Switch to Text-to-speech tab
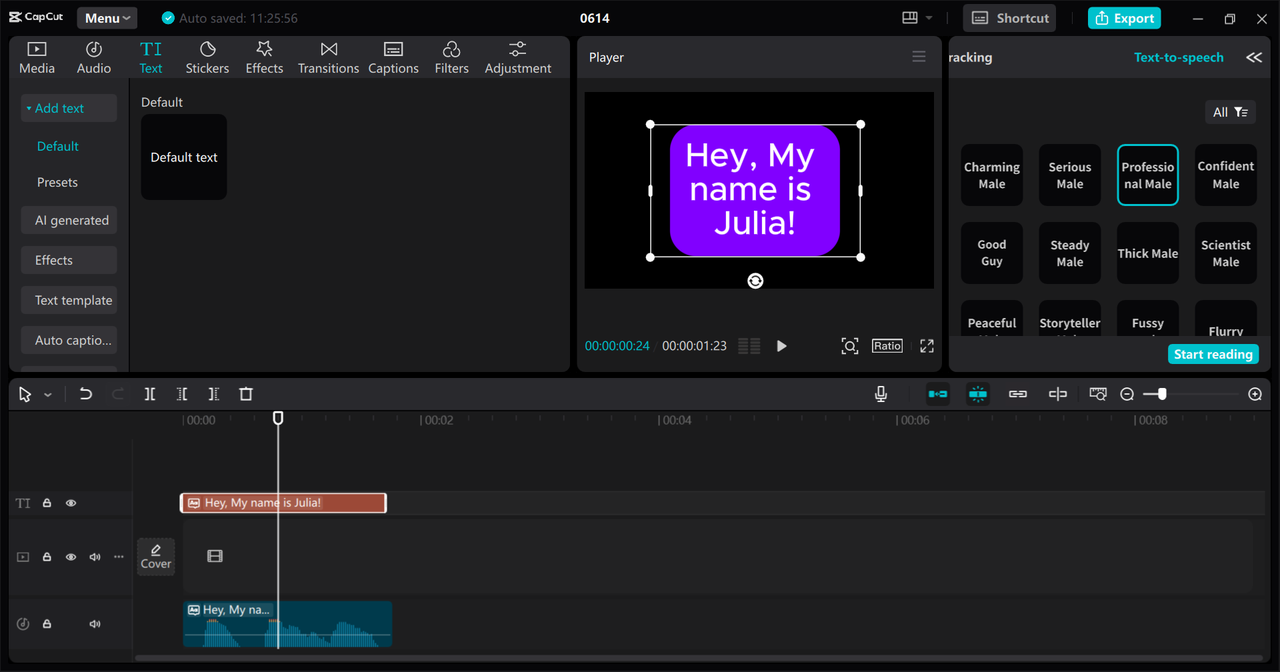Screen dimensions: 1280x672 (1178, 57)
